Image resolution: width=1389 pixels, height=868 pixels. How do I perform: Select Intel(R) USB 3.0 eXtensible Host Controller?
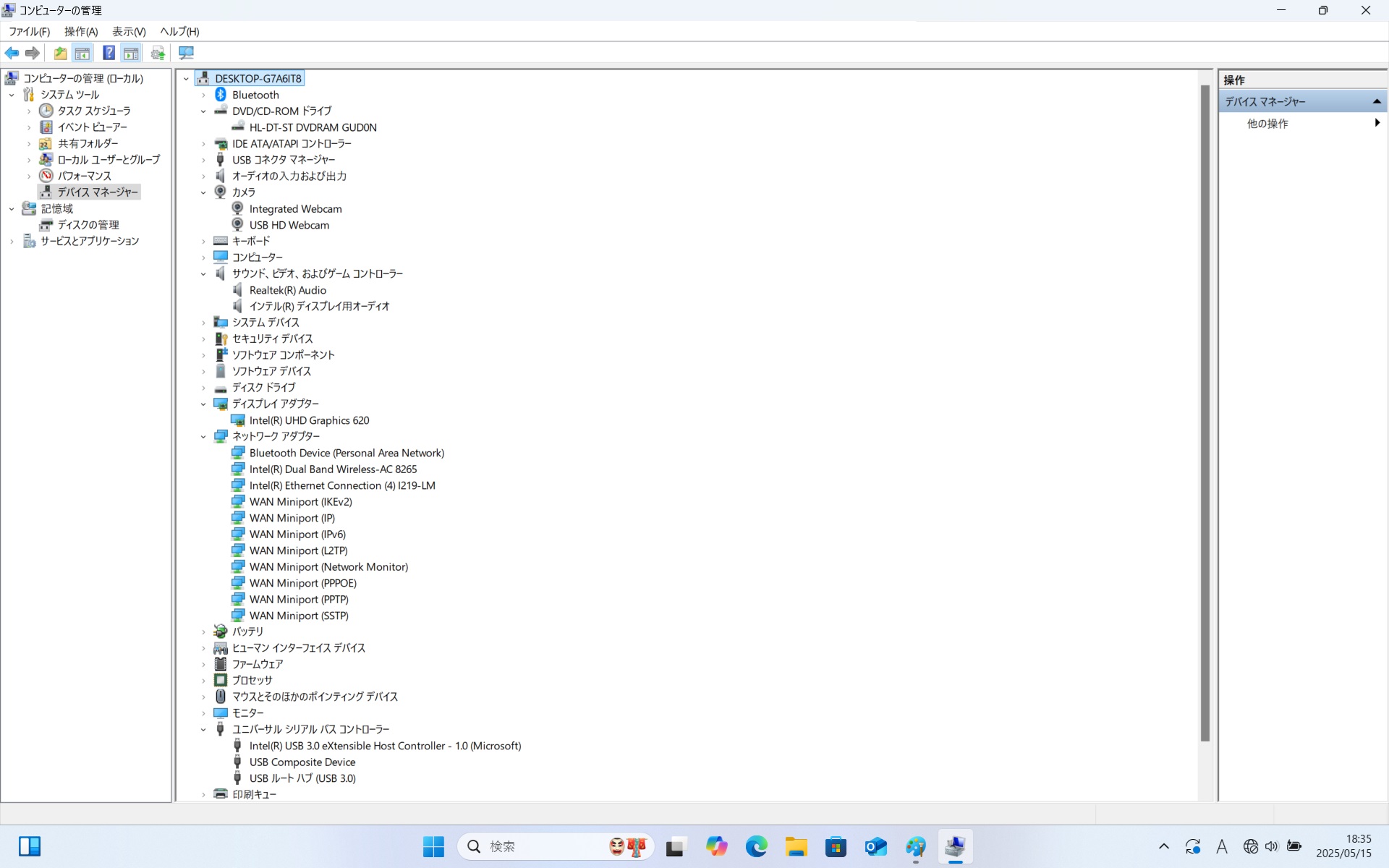click(385, 746)
